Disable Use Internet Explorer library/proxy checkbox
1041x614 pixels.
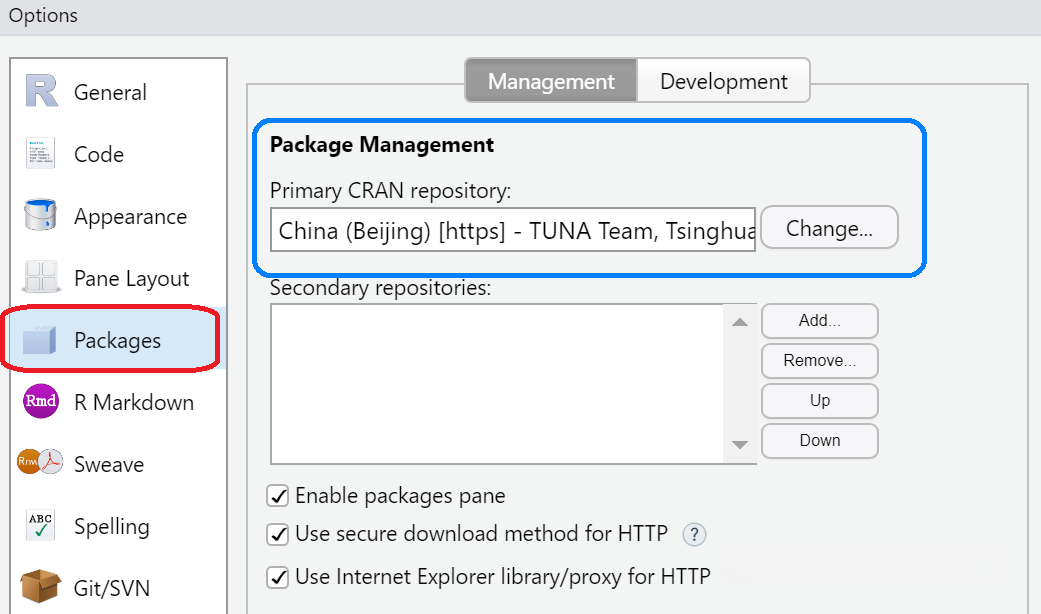tap(278, 577)
